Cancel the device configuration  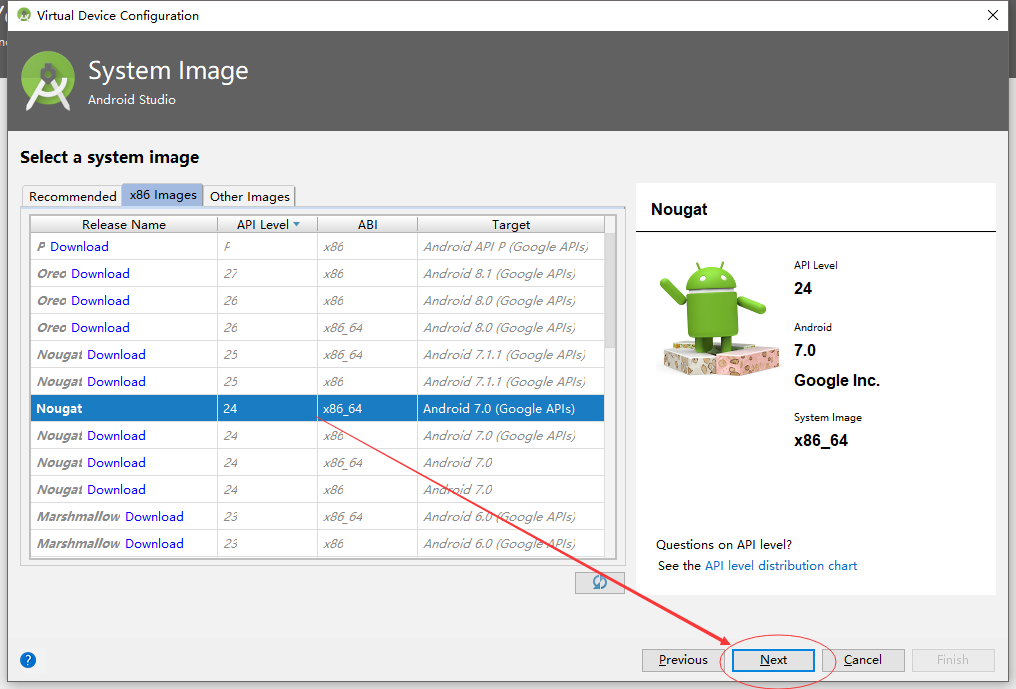[862, 660]
